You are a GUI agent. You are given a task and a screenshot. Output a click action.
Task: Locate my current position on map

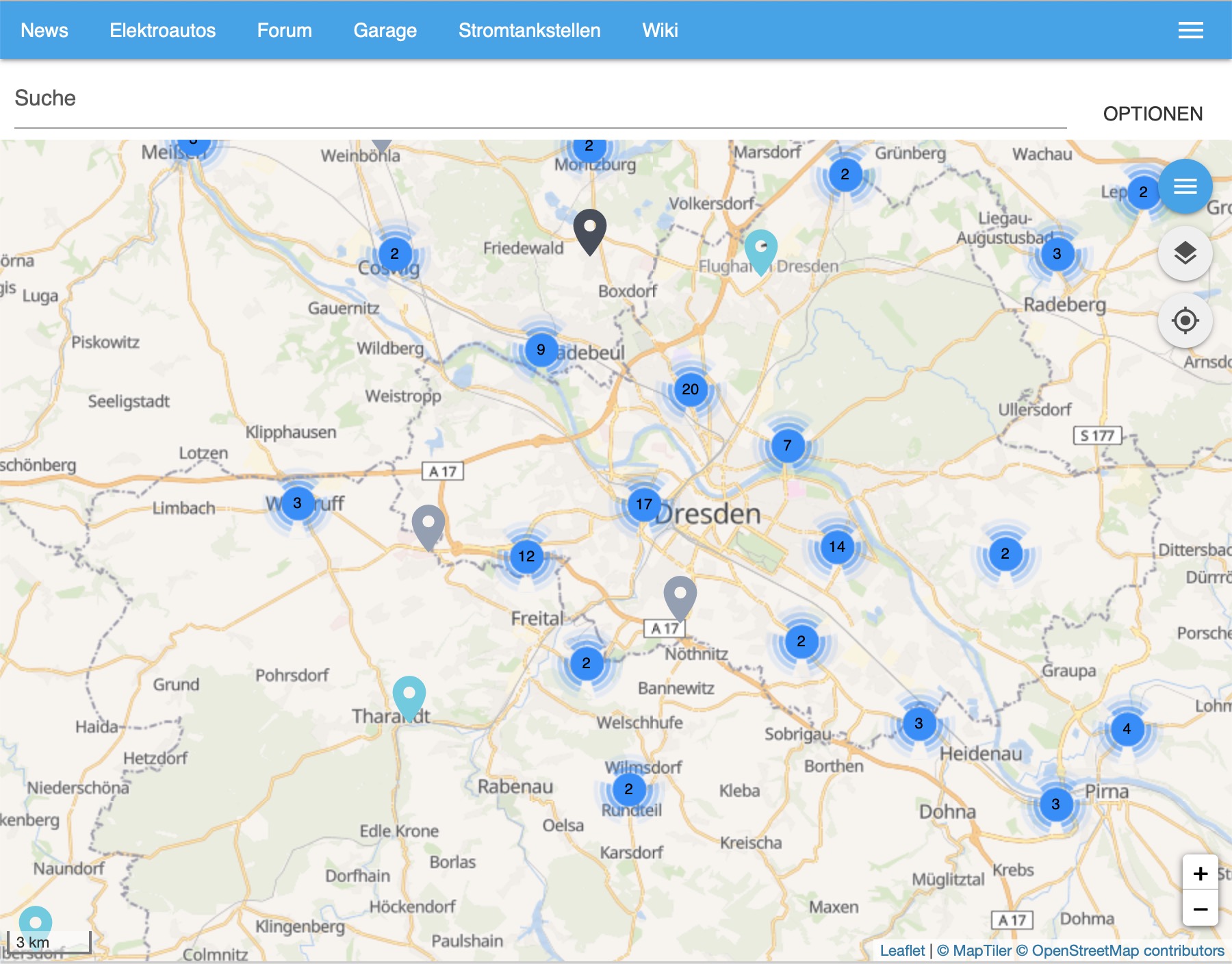[x=1185, y=320]
